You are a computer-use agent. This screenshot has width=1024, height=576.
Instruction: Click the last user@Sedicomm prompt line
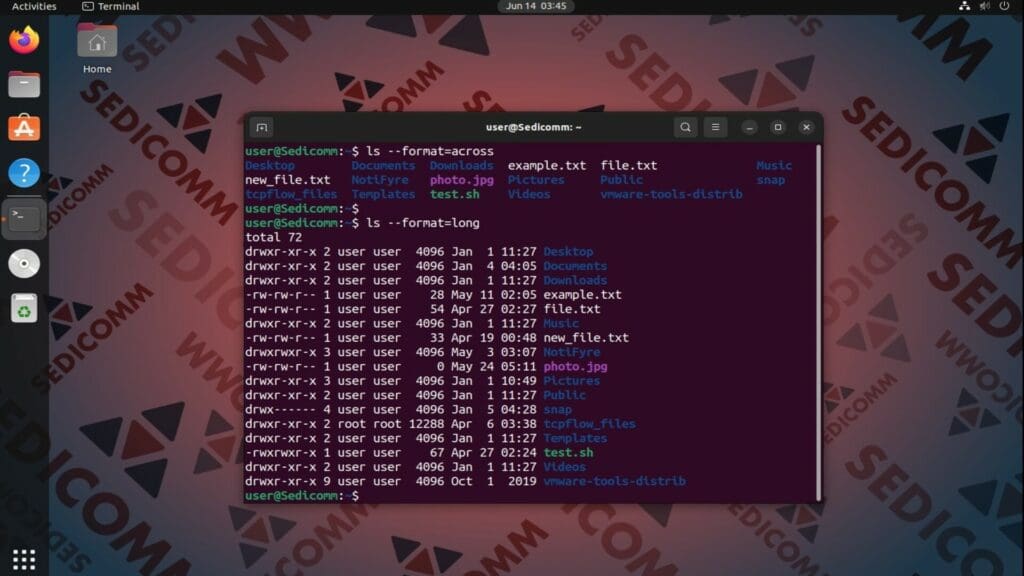(302, 496)
